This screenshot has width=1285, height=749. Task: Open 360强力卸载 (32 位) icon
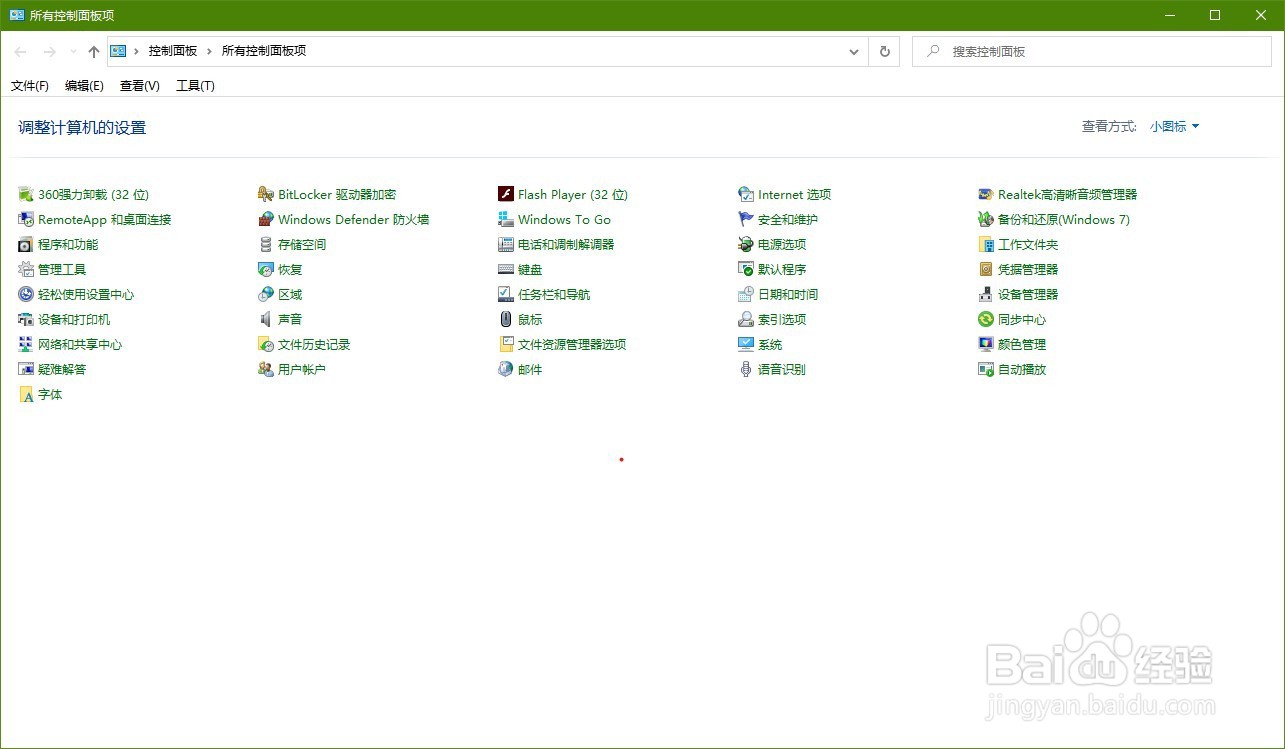(26, 194)
